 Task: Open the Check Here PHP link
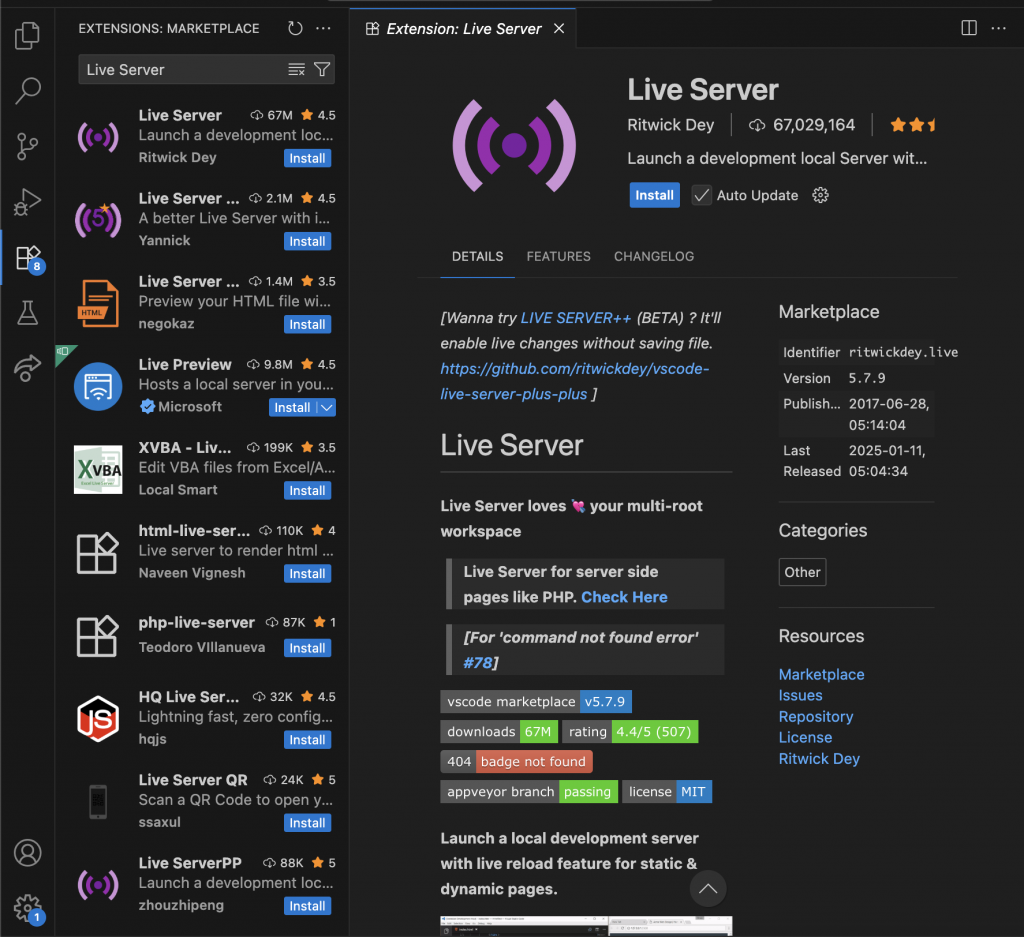(x=624, y=597)
